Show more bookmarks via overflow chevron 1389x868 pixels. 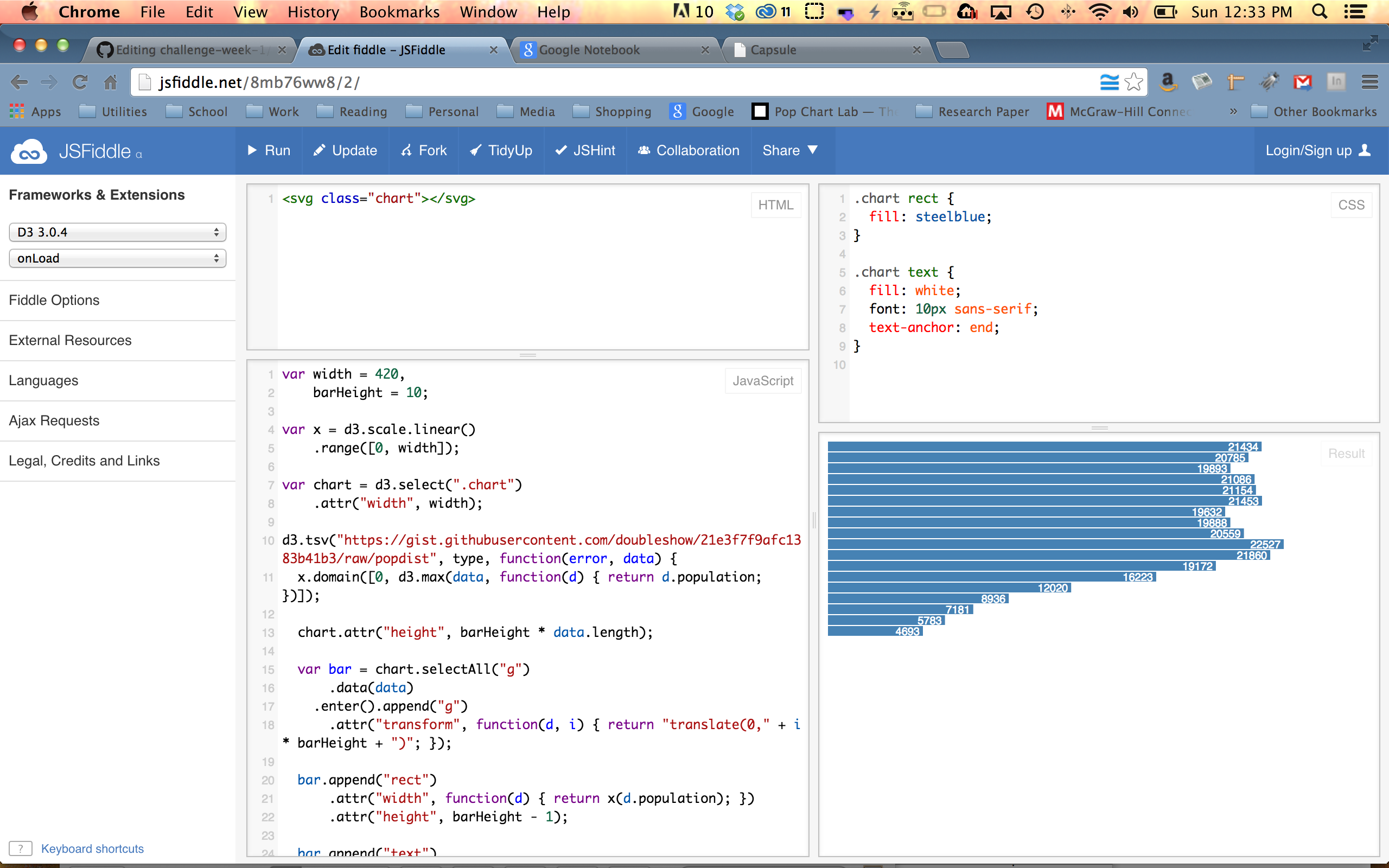click(1233, 111)
